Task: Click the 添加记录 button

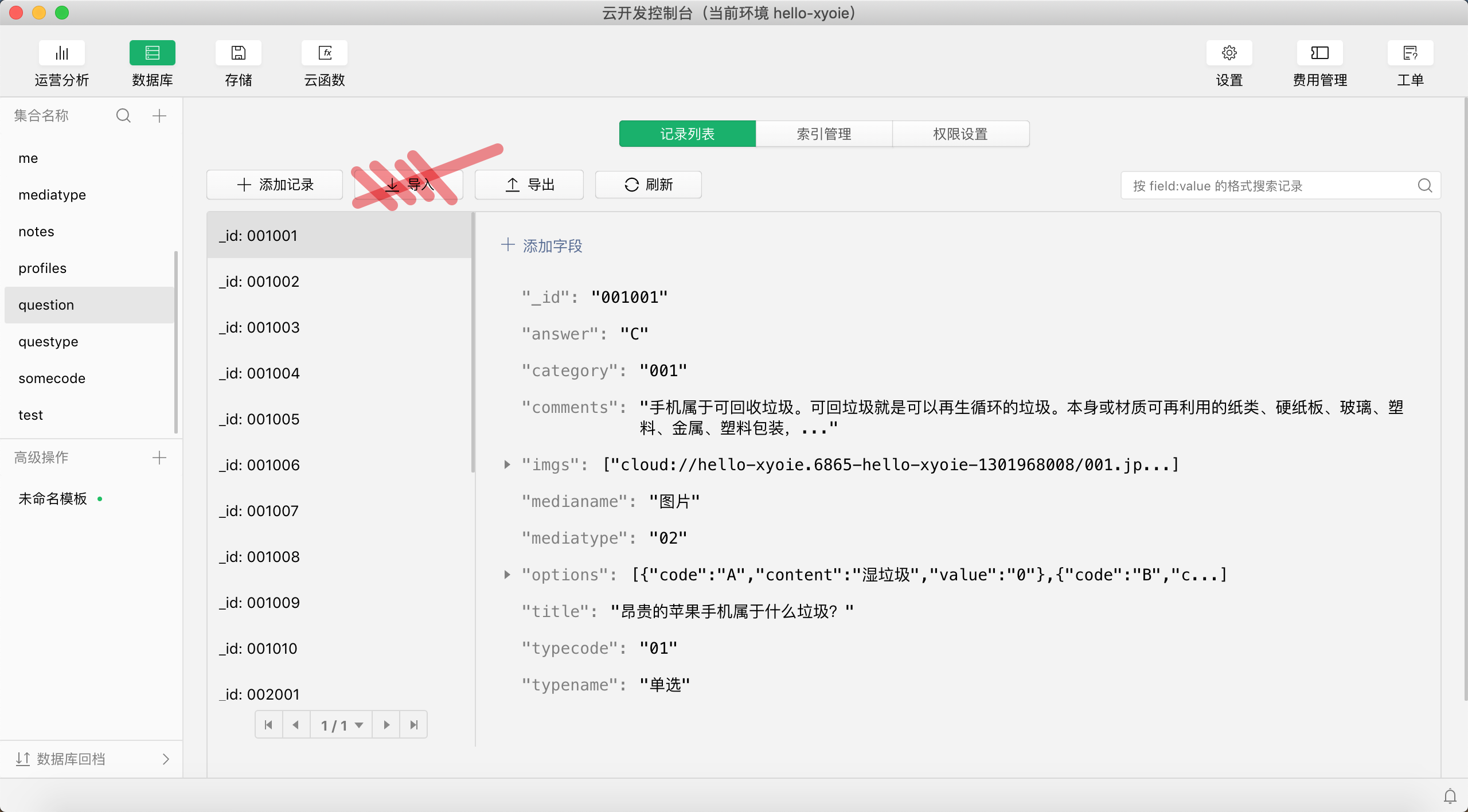Action: (x=275, y=185)
